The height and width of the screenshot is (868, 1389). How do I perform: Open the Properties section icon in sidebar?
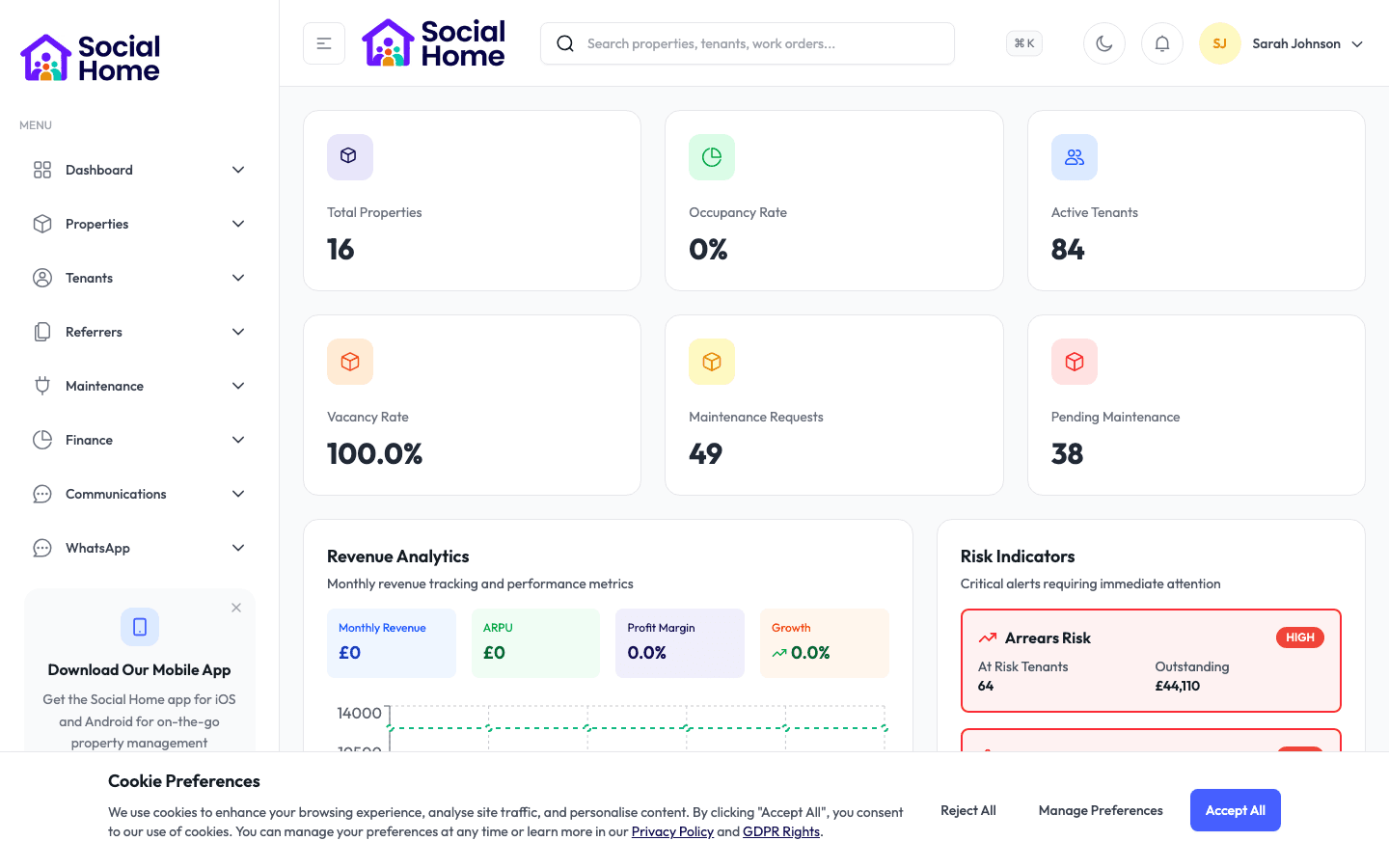pyautogui.click(x=42, y=223)
